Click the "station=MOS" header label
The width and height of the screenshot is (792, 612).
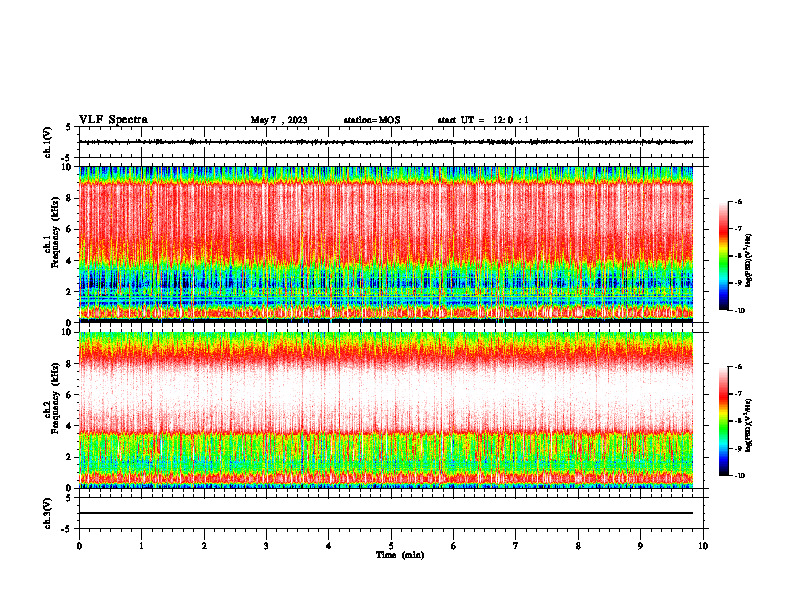tap(372, 120)
